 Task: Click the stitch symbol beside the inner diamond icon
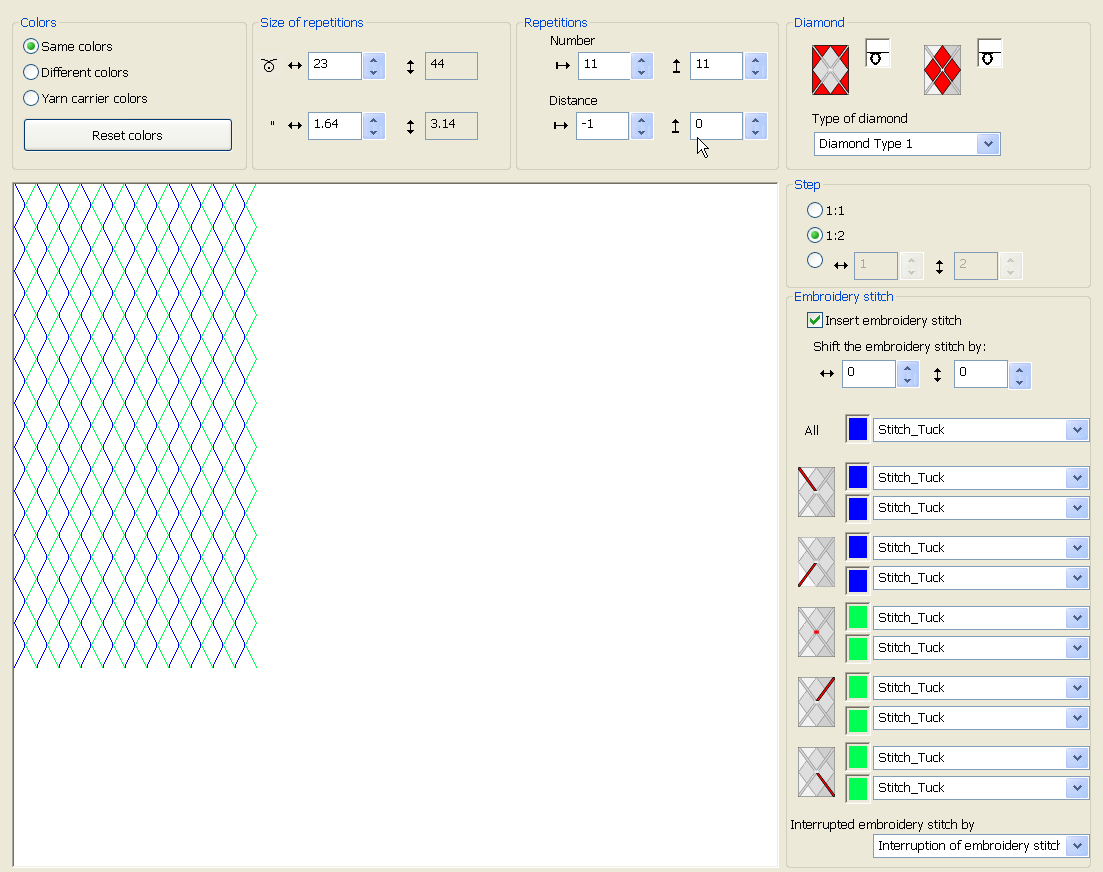tap(990, 54)
